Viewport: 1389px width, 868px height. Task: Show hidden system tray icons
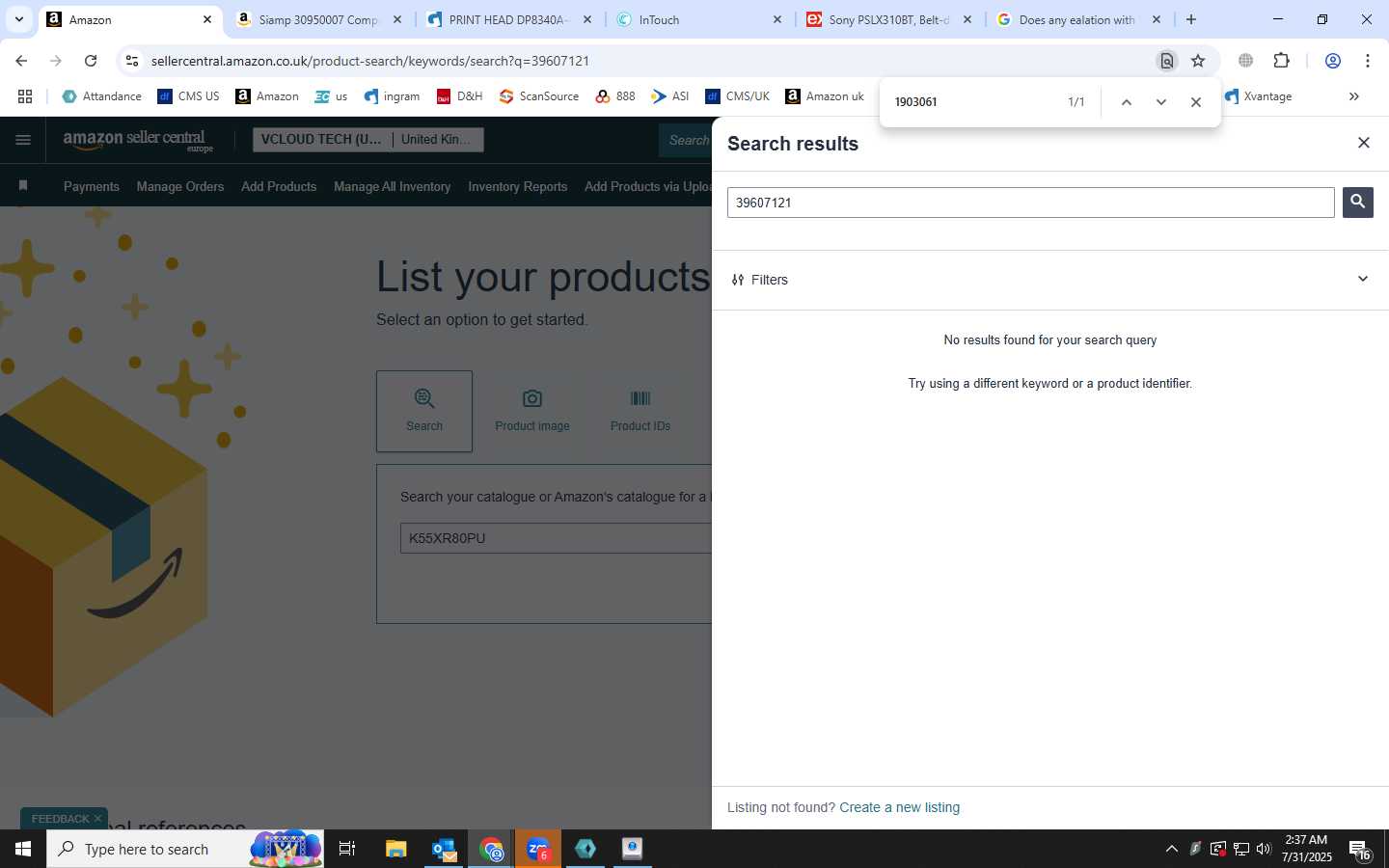coord(1172,849)
